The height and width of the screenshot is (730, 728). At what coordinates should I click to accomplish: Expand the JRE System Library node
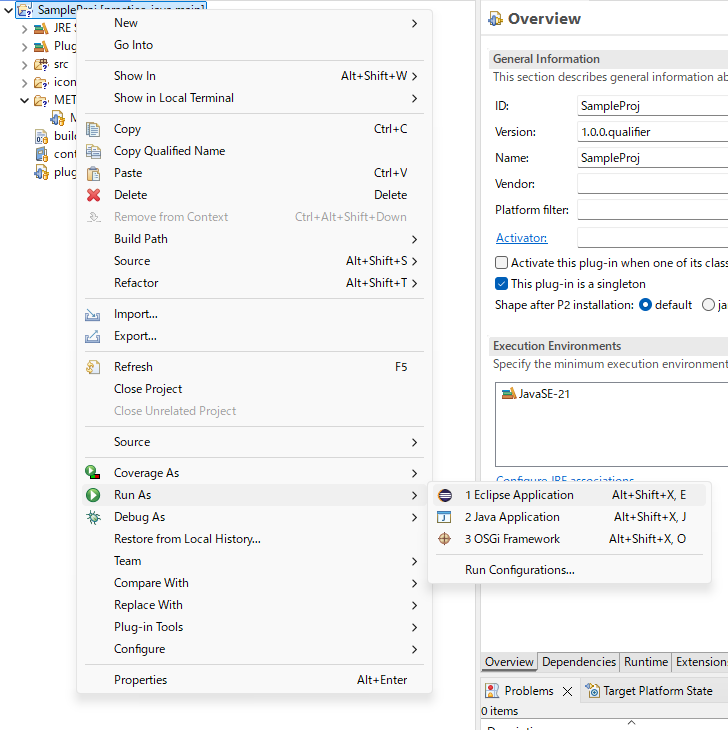coord(25,29)
